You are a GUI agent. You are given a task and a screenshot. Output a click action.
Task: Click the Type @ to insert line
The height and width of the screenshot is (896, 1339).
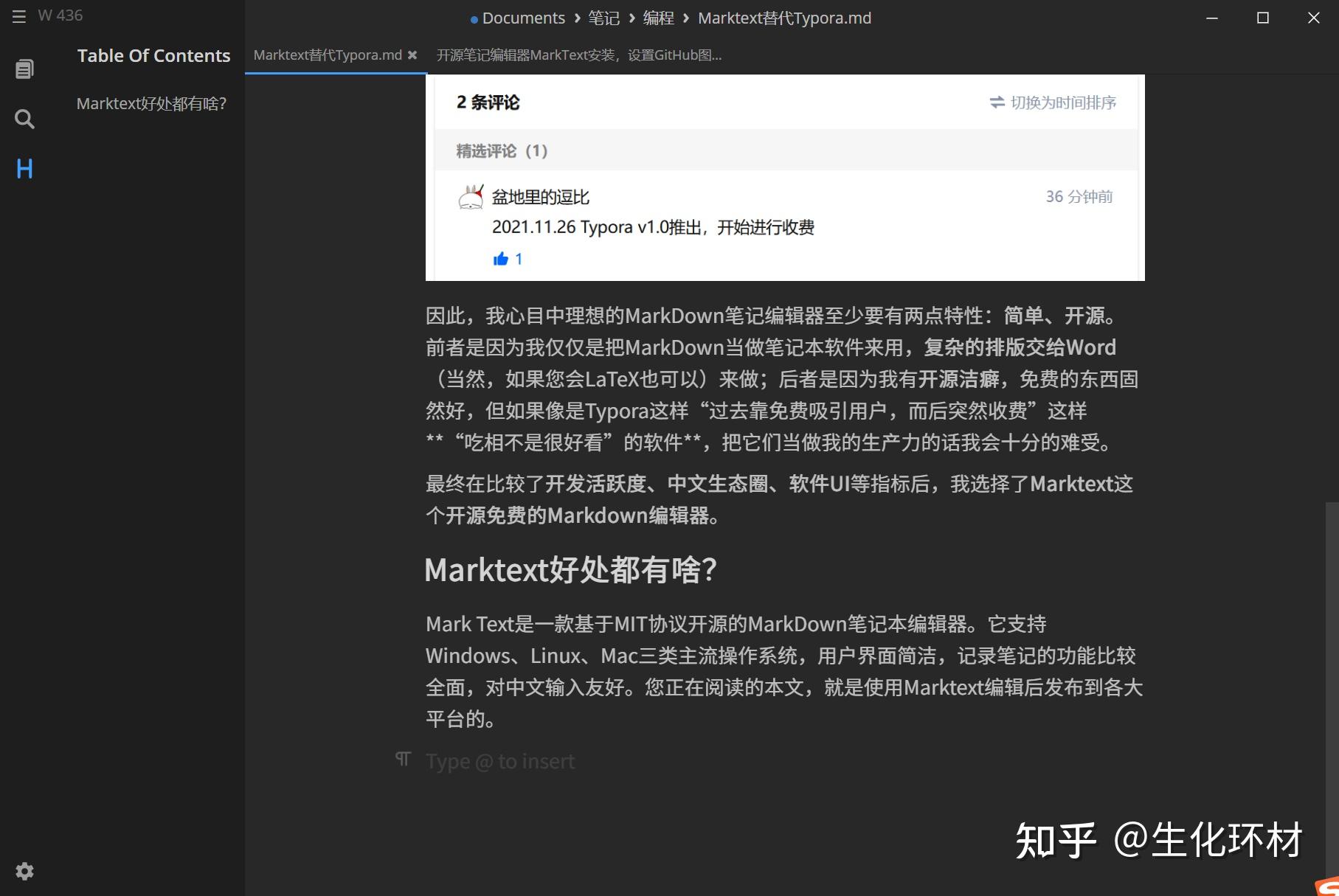point(499,760)
